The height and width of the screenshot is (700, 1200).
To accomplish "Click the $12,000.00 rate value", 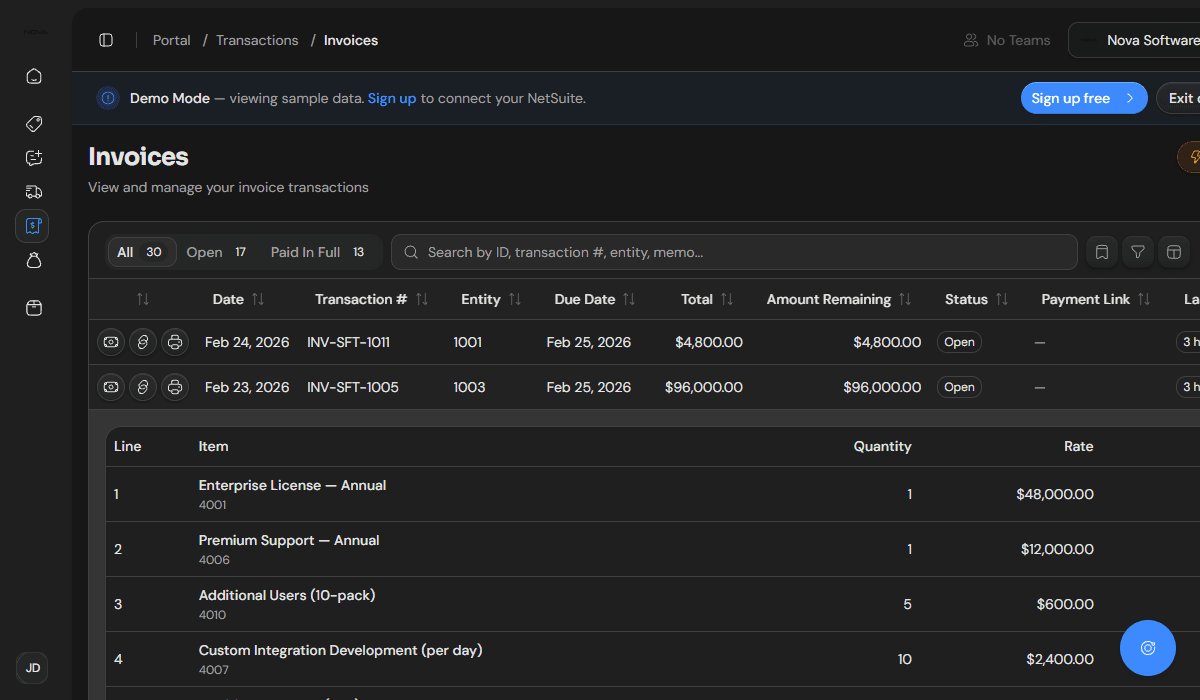I will [x=1057, y=549].
